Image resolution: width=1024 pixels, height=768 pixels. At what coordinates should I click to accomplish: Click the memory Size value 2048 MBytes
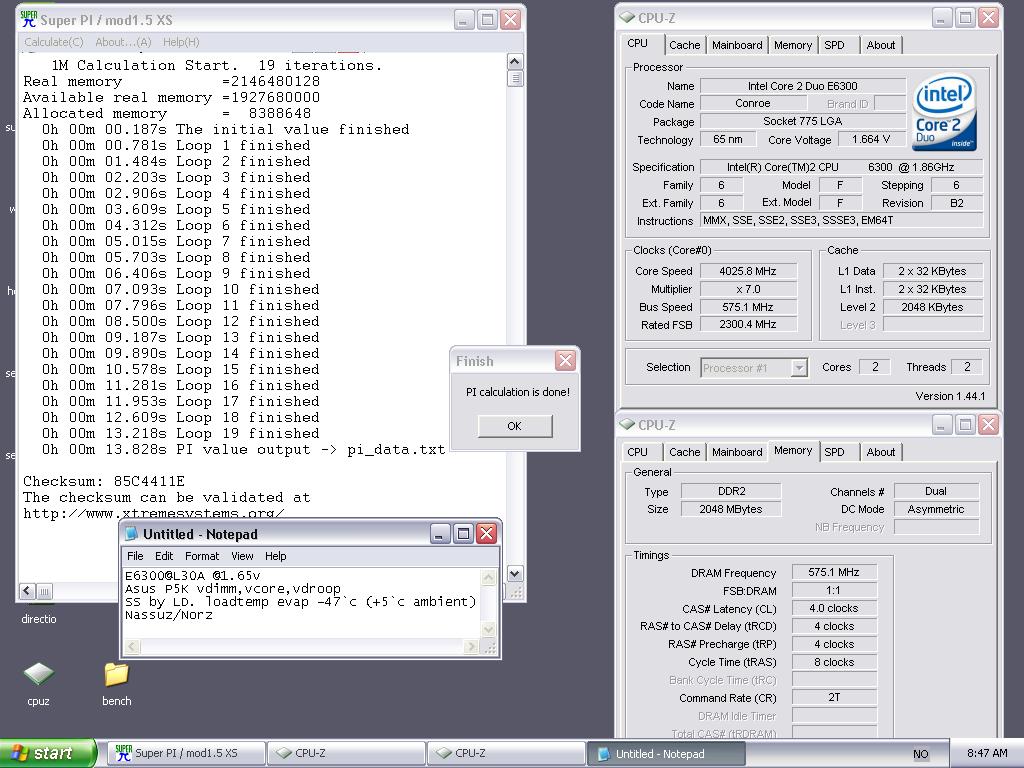[731, 509]
